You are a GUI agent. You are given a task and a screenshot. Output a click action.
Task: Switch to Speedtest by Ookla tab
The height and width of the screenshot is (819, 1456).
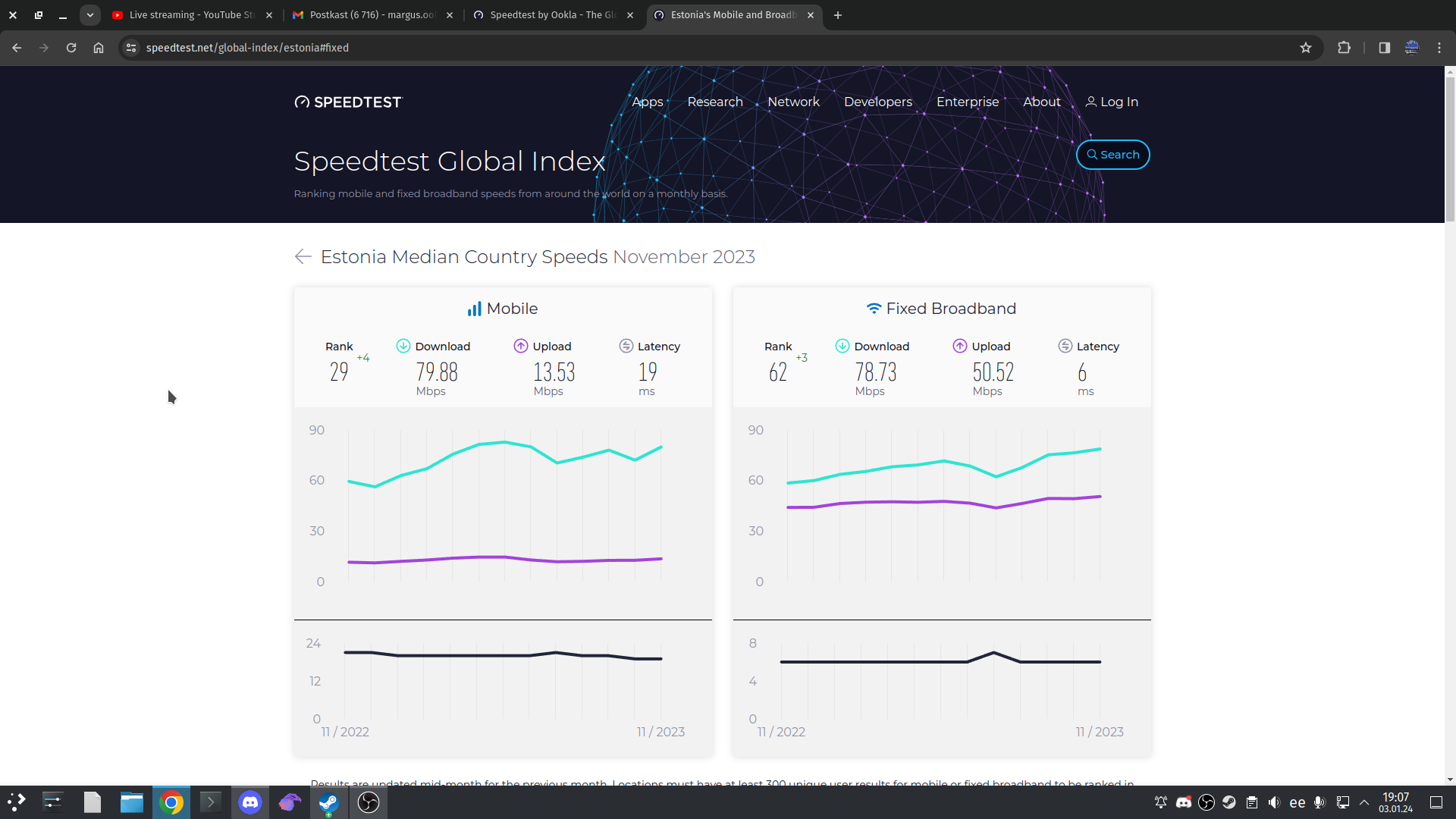[553, 15]
